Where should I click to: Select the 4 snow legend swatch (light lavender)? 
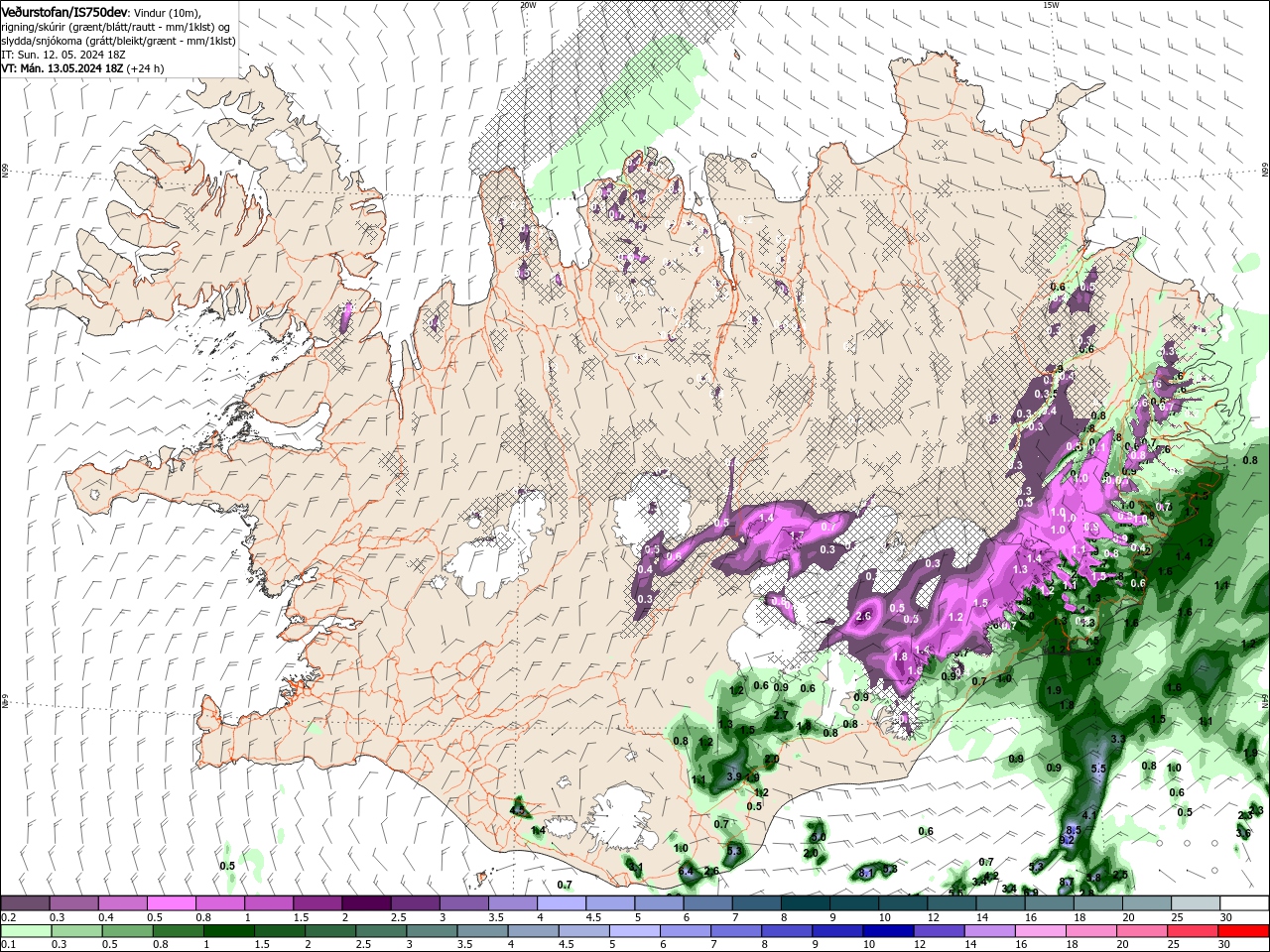[562, 903]
